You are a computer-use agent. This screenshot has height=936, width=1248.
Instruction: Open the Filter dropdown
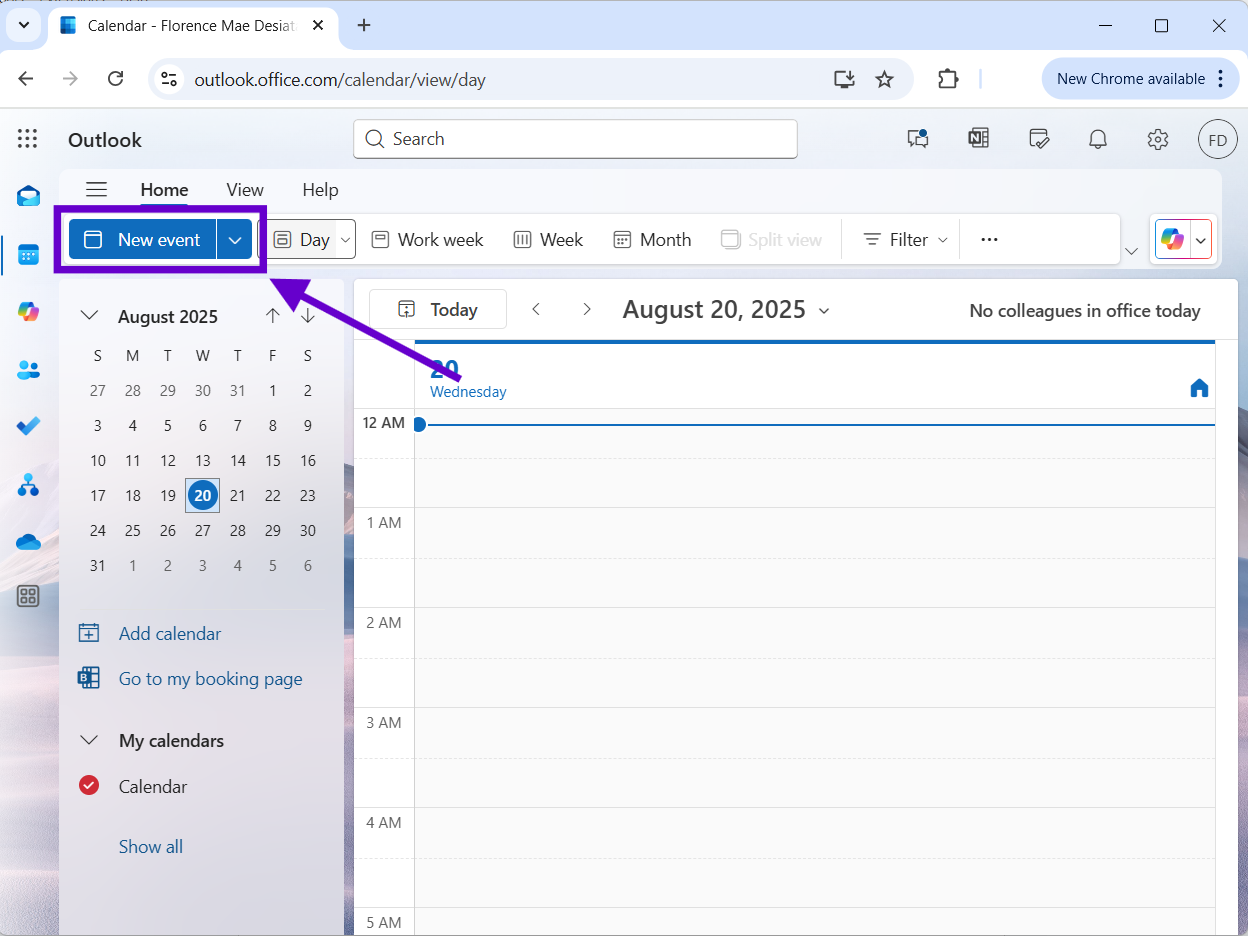pyautogui.click(x=904, y=240)
